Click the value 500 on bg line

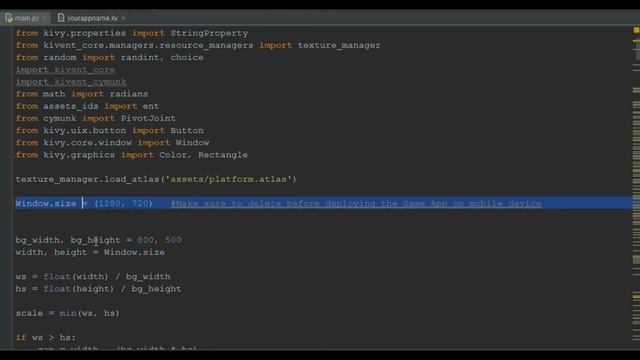coord(173,240)
